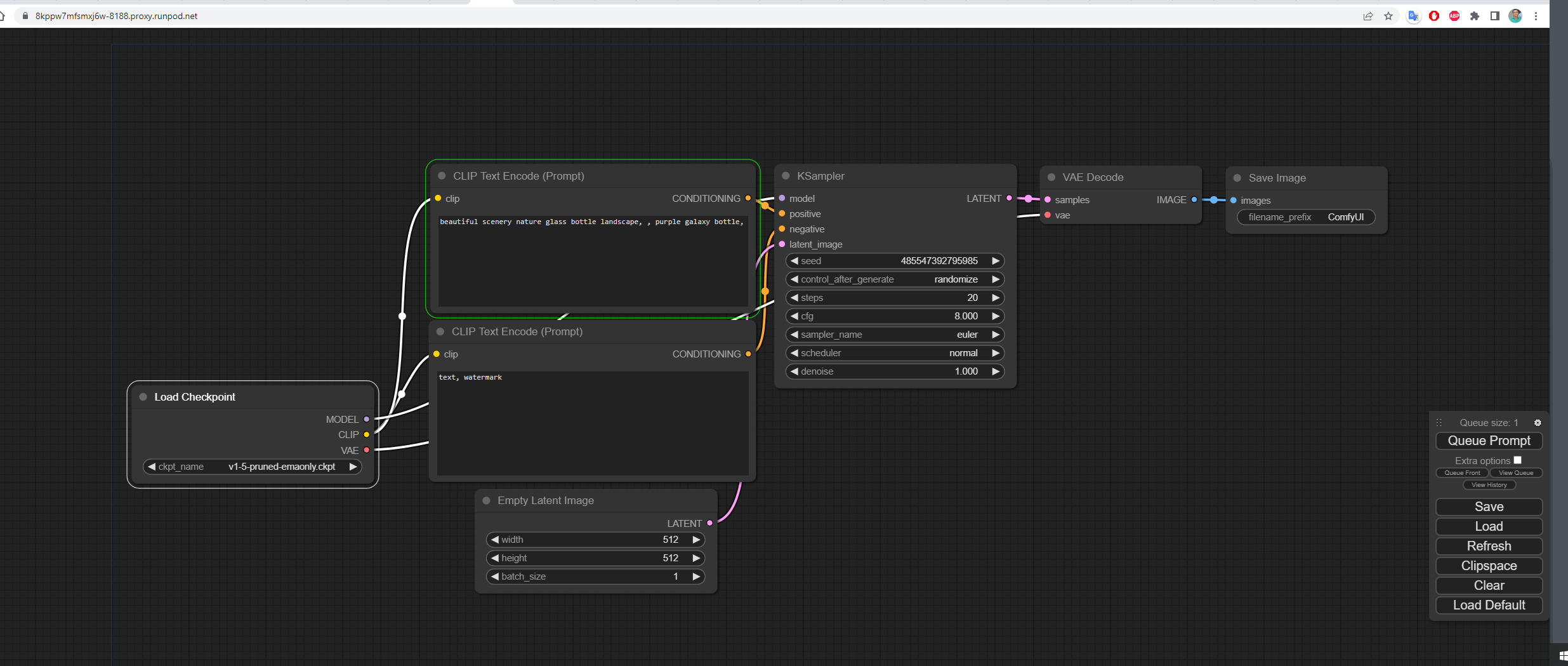The width and height of the screenshot is (1568, 666).
Task: Open the View History list
Action: pyautogui.click(x=1489, y=485)
